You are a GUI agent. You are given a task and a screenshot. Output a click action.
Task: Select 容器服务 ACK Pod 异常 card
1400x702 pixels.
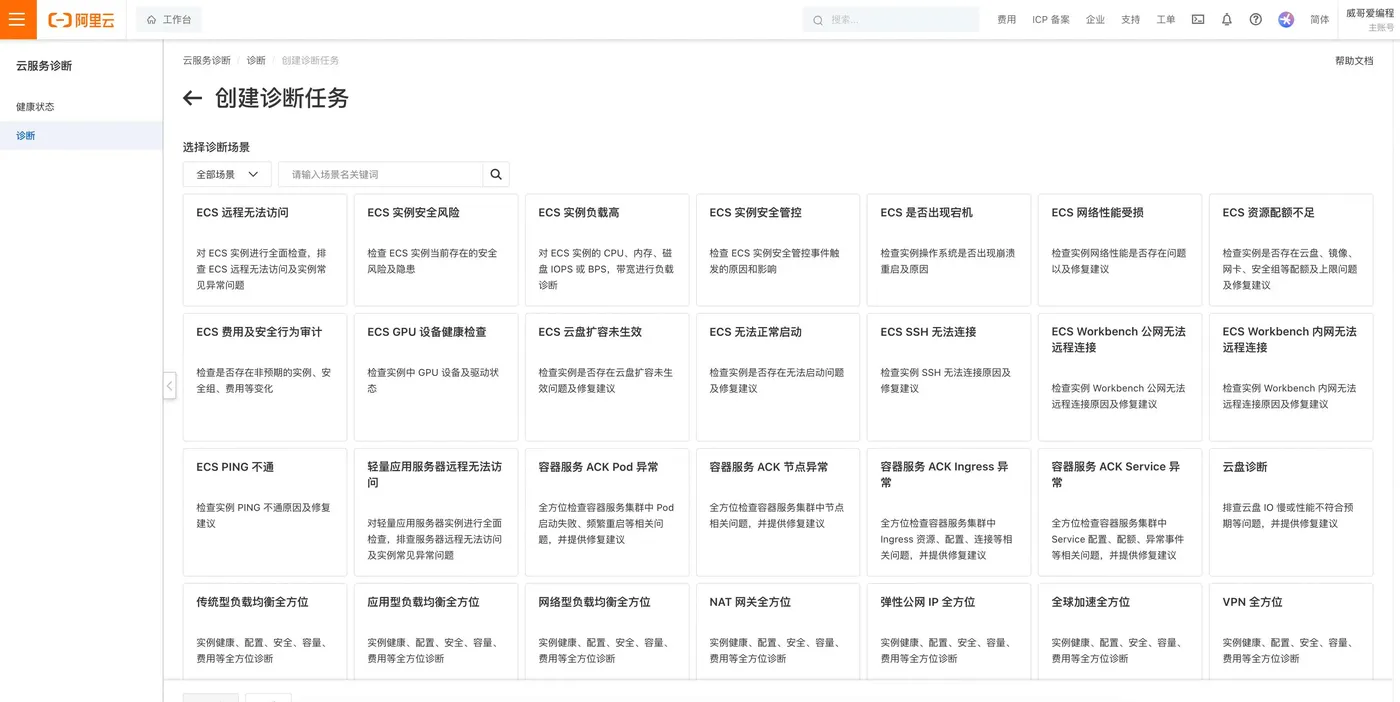pos(607,512)
